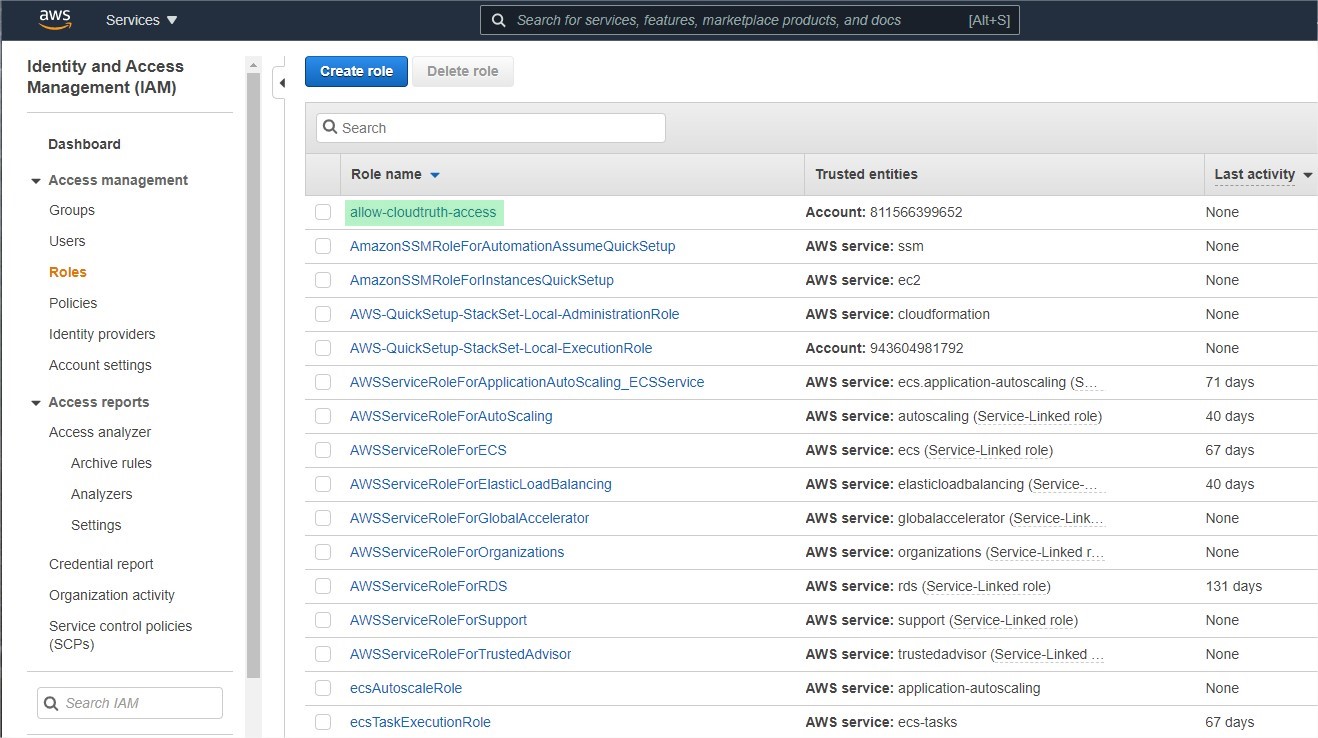The image size is (1318, 738).
Task: Open AWSServiceRoleForTrustedAdvisor link
Action: coord(461,654)
